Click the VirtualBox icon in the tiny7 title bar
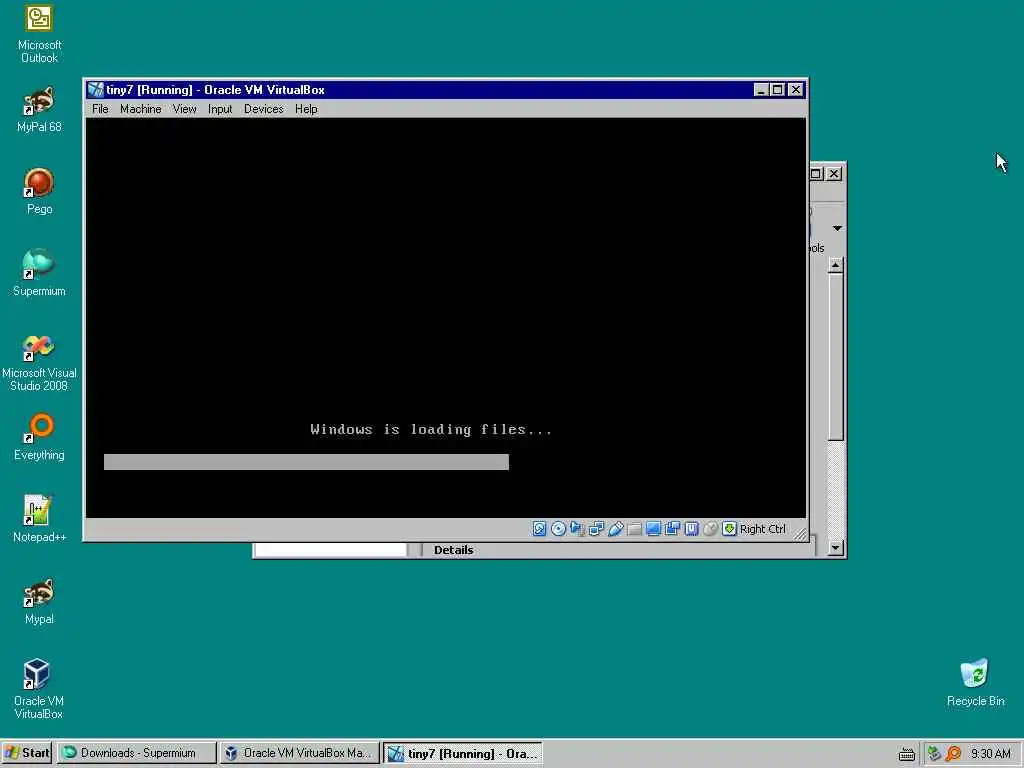Screen dimensions: 1024x768 click(x=96, y=89)
